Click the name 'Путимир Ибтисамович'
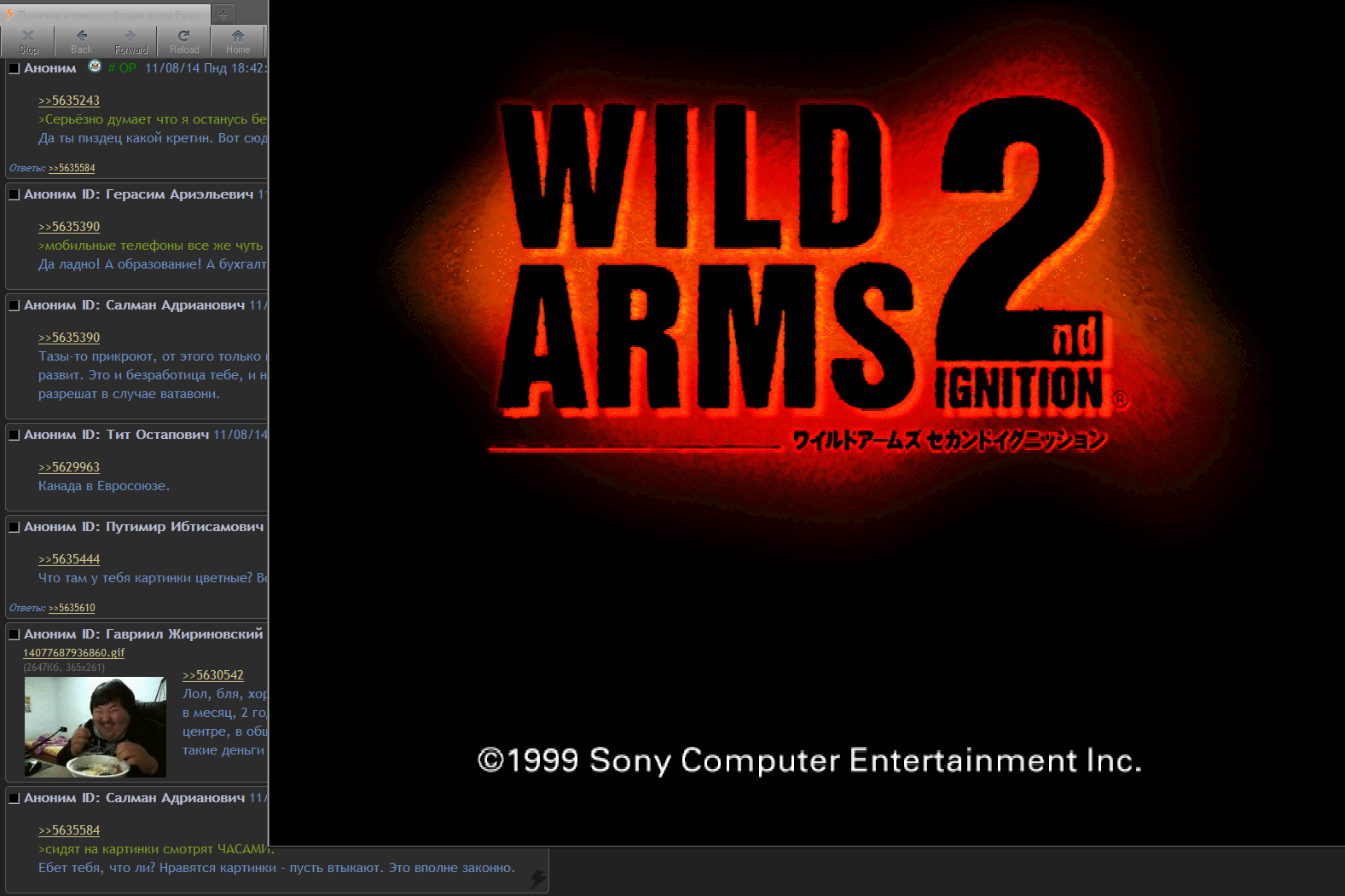The height and width of the screenshot is (896, 1345). pos(184,527)
